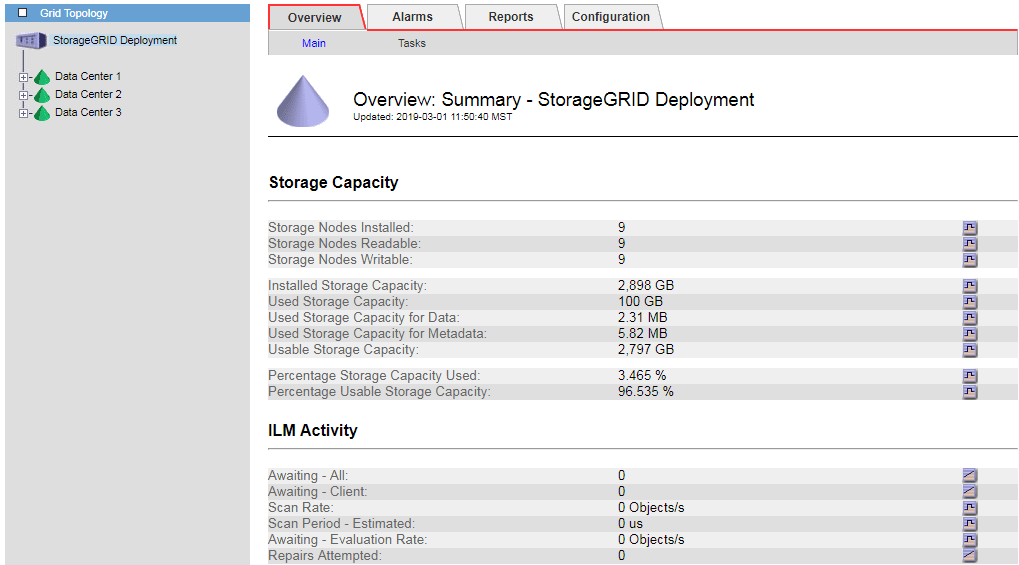Image resolution: width=1019 pixels, height=565 pixels.
Task: Click the Tasks sub-tab link
Action: 411,43
